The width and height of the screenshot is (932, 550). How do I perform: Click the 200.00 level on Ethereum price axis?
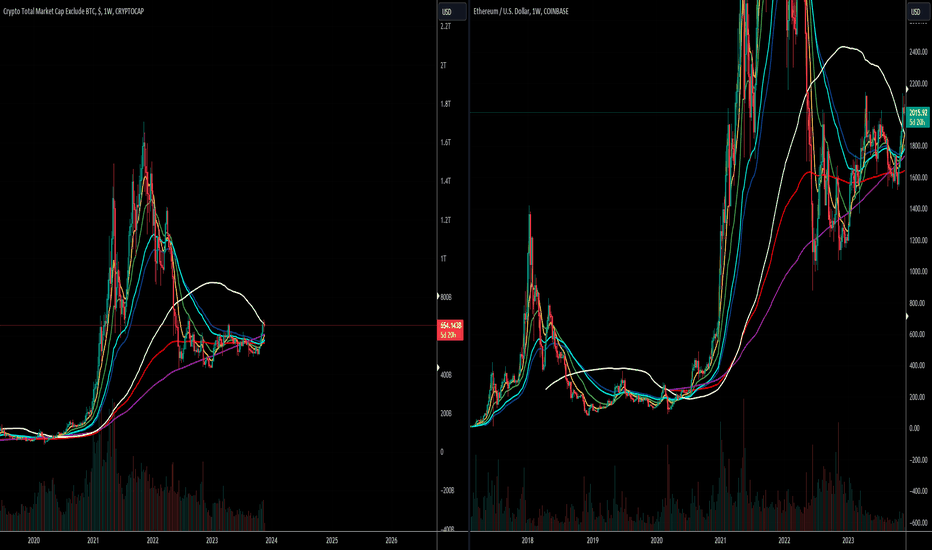917,397
